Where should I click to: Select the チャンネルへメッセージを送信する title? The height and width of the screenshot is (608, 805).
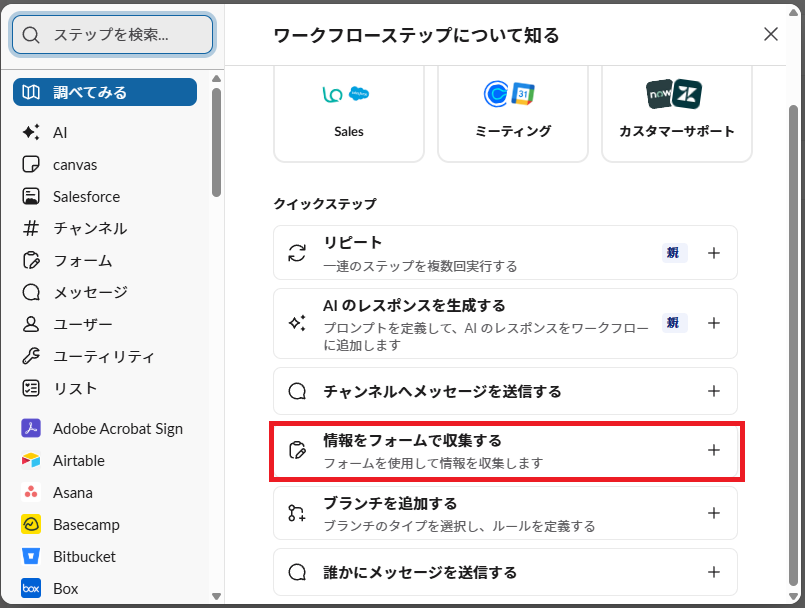point(443,391)
